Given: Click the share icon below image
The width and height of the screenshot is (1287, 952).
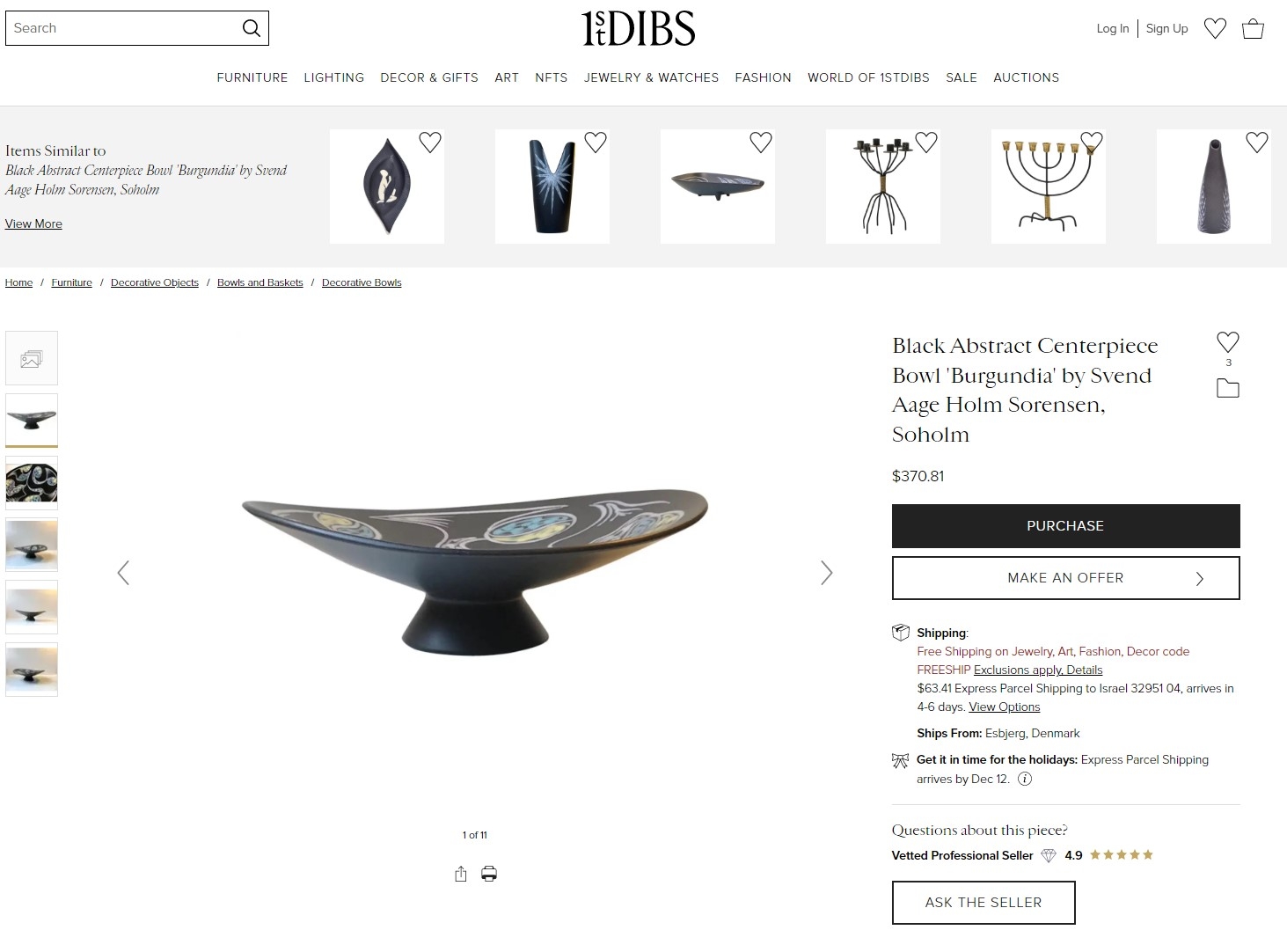Looking at the screenshot, I should (x=461, y=874).
